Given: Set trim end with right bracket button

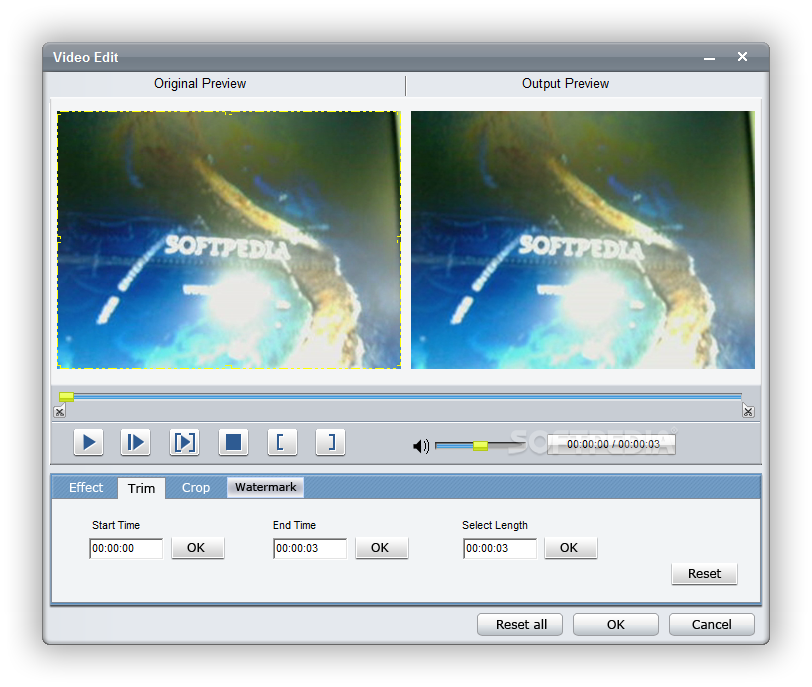Looking at the screenshot, I should click(330, 442).
